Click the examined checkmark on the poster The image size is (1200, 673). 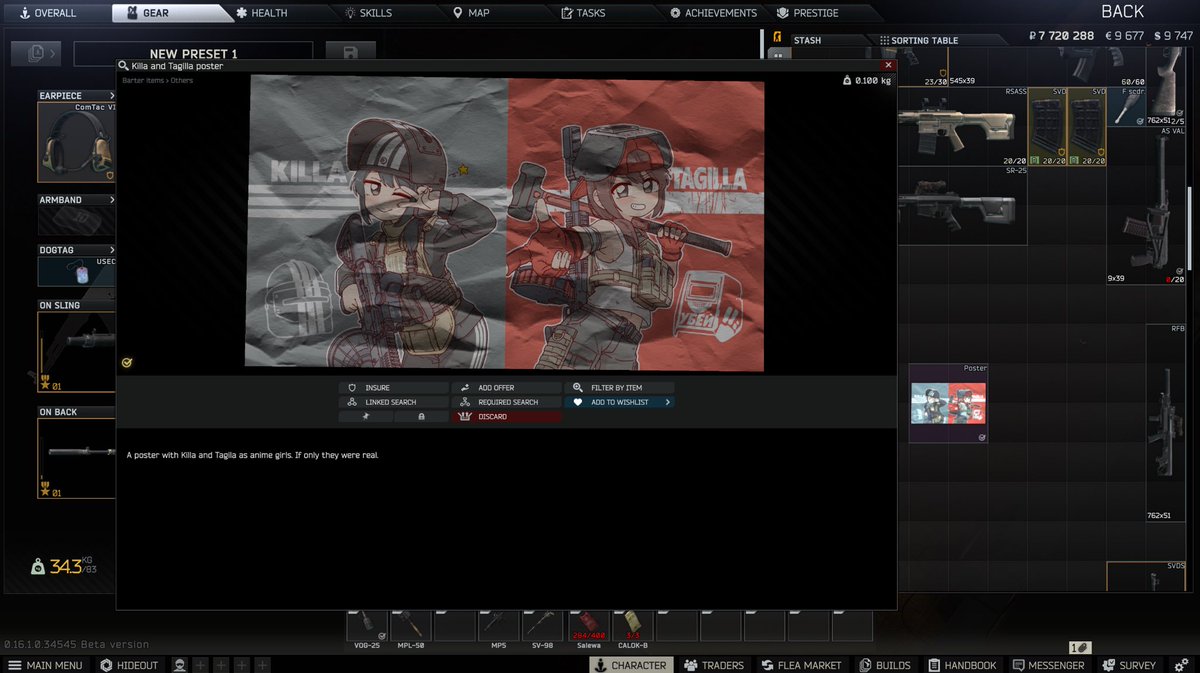pos(127,363)
